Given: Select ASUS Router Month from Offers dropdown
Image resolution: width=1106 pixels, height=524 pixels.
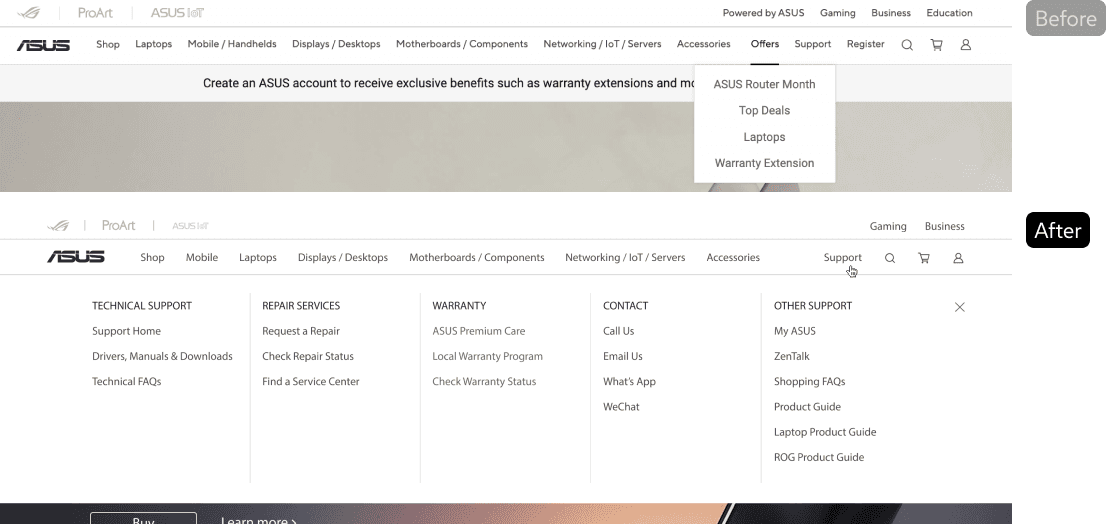Looking at the screenshot, I should 765,84.
